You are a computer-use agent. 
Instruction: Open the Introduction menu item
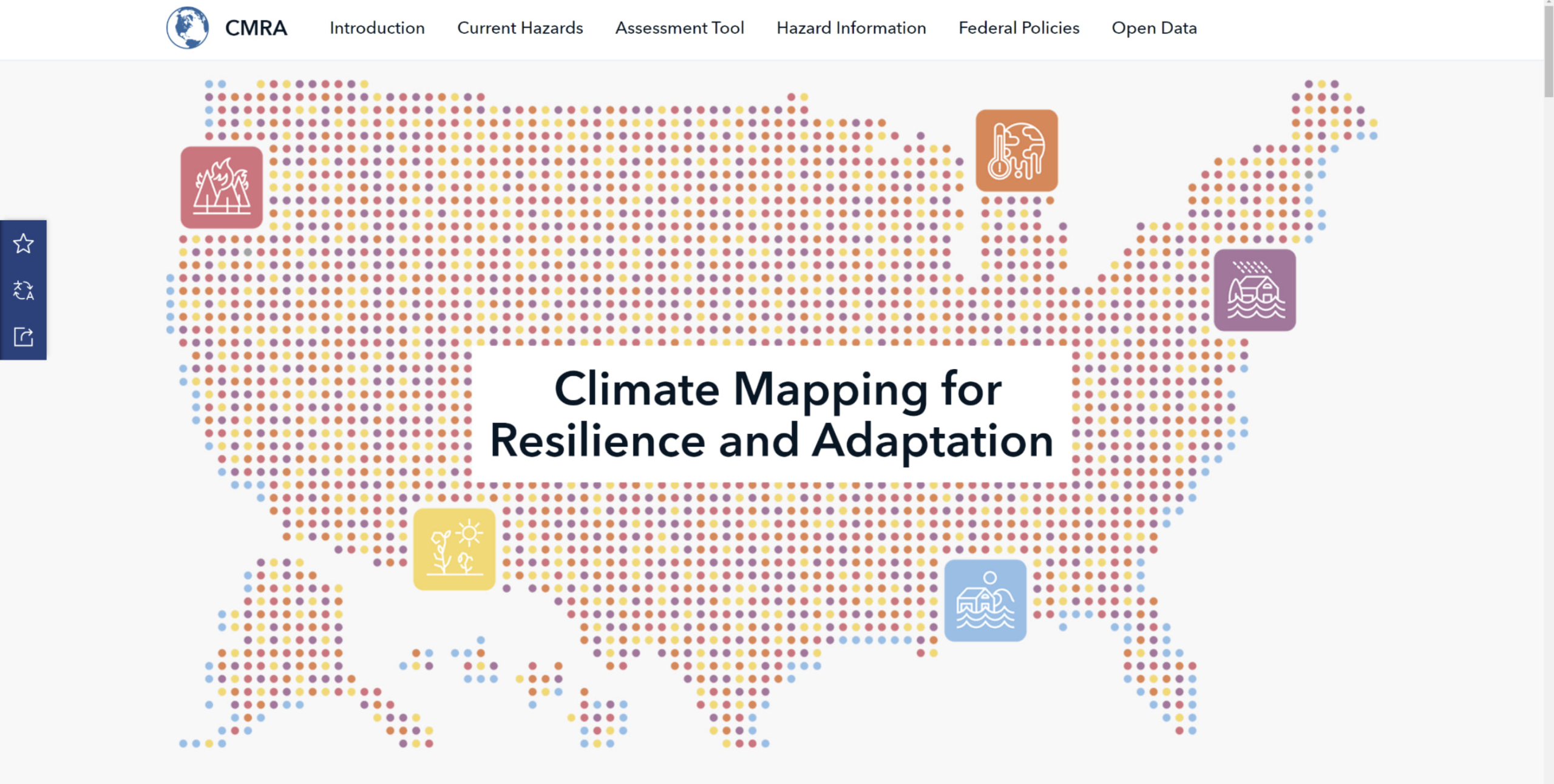point(377,28)
